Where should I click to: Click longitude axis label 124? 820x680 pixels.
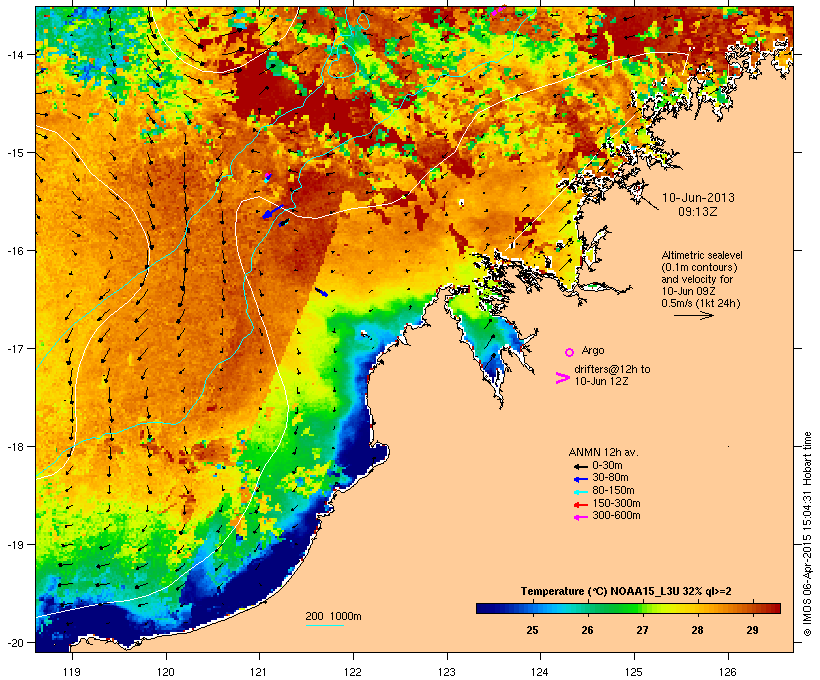coord(540,672)
